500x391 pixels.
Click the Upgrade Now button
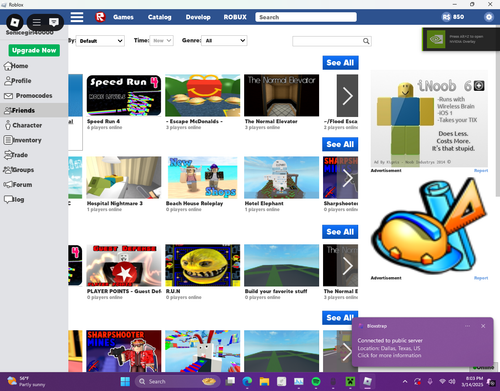34,50
